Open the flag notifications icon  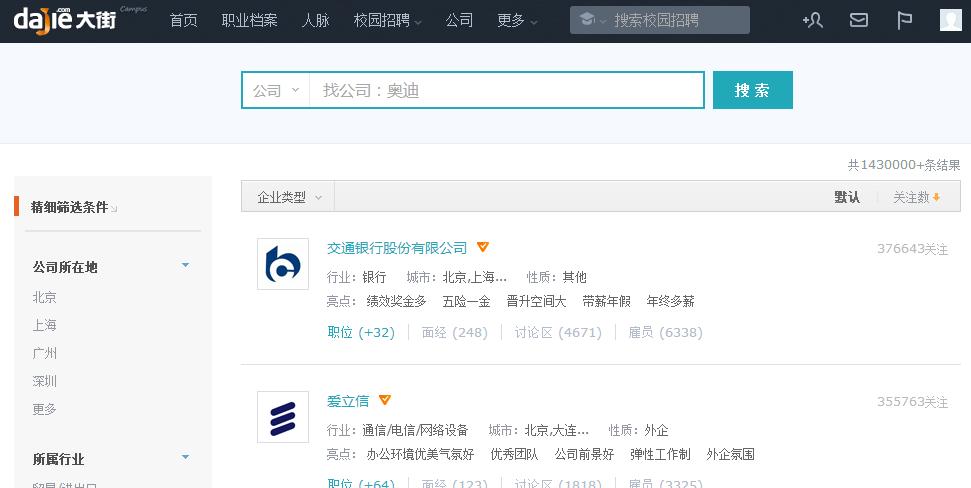point(905,20)
